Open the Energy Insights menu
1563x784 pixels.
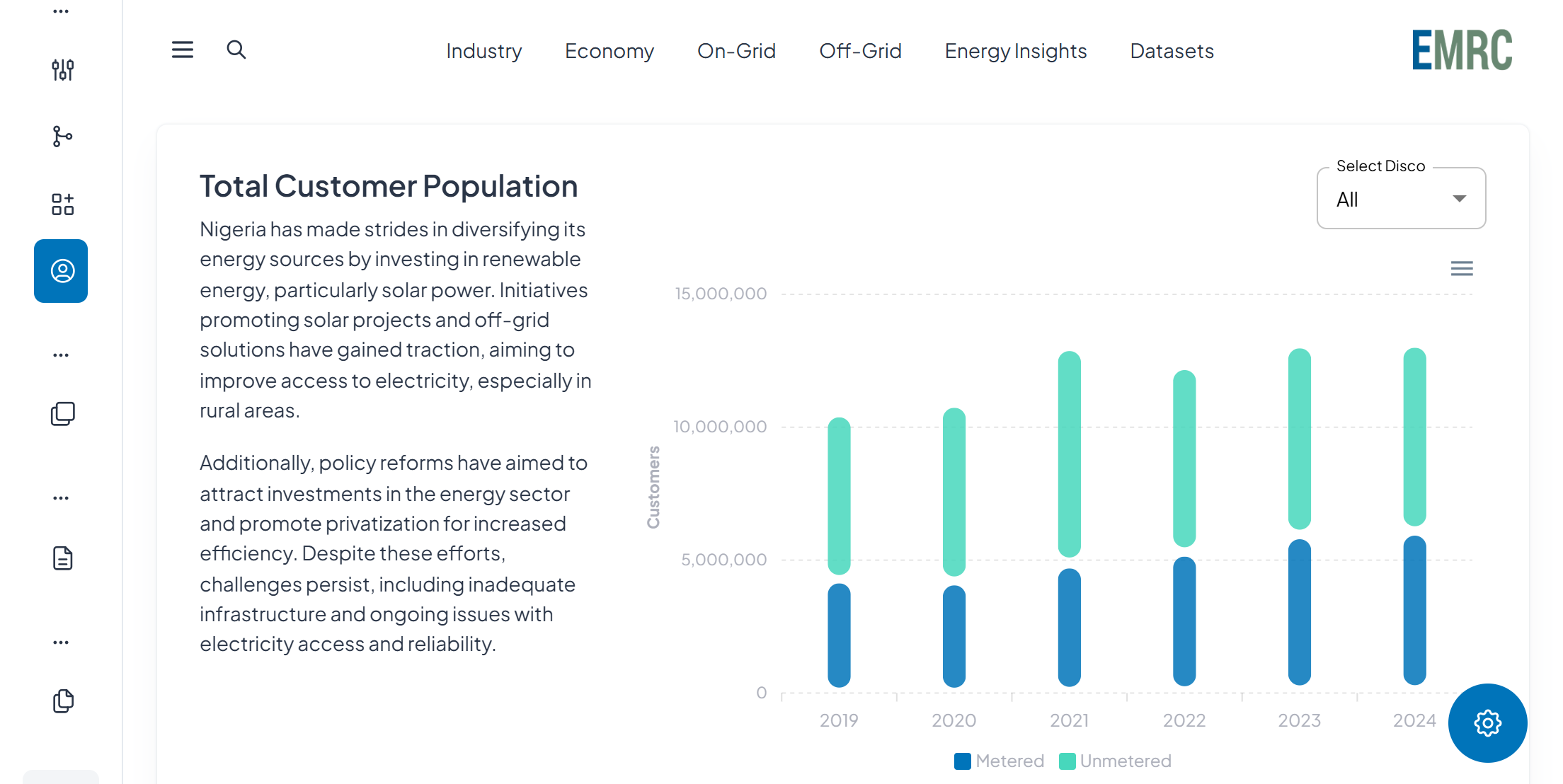(1016, 51)
